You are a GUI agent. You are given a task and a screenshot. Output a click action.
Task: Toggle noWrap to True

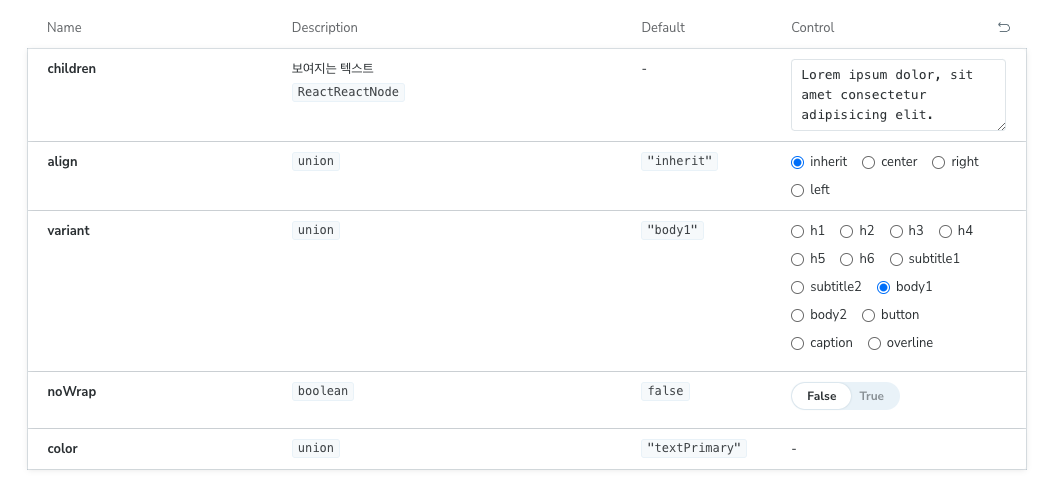(872, 396)
